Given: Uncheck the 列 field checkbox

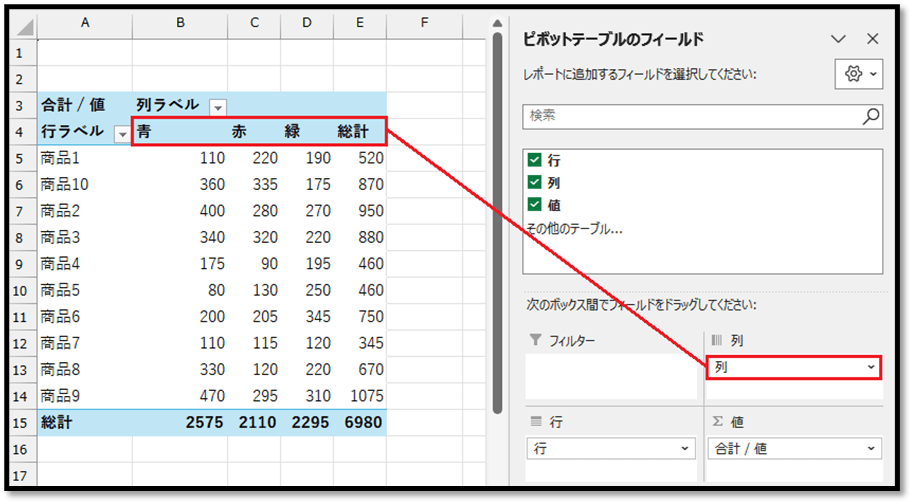Looking at the screenshot, I should tap(535, 183).
